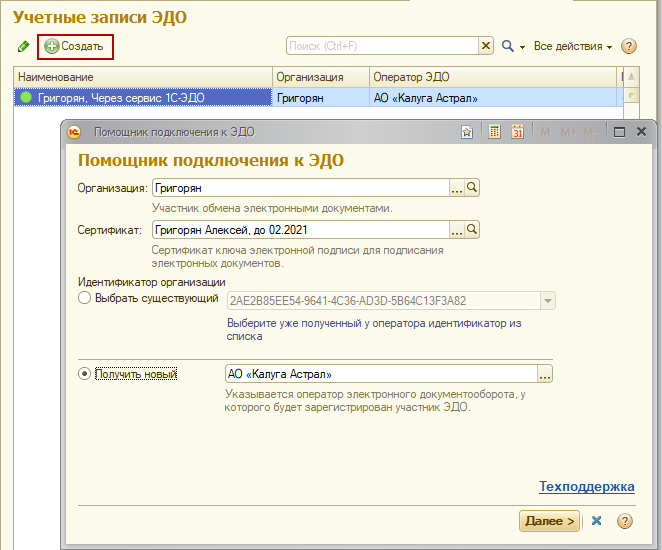The height and width of the screenshot is (550, 662).
Task: Click the green pencil edit icon
Action: click(24, 46)
